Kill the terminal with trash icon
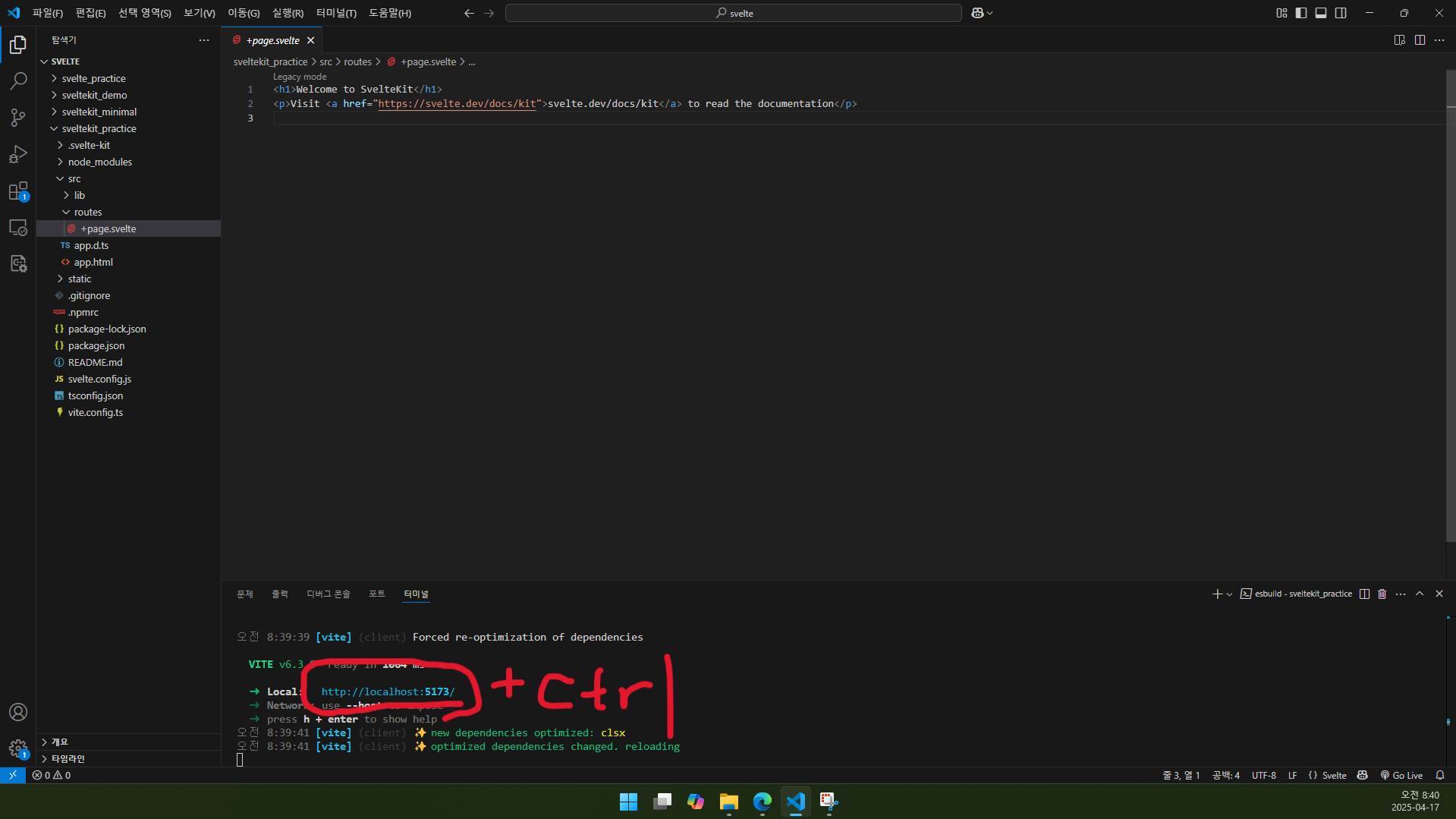 1382,594
